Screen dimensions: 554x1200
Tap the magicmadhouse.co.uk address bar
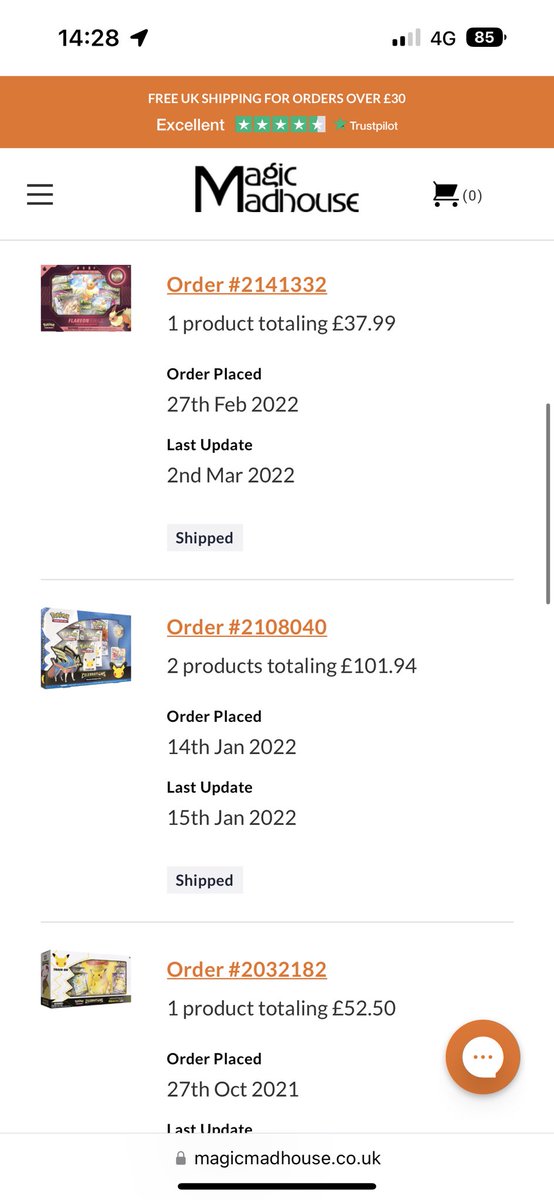[277, 1158]
